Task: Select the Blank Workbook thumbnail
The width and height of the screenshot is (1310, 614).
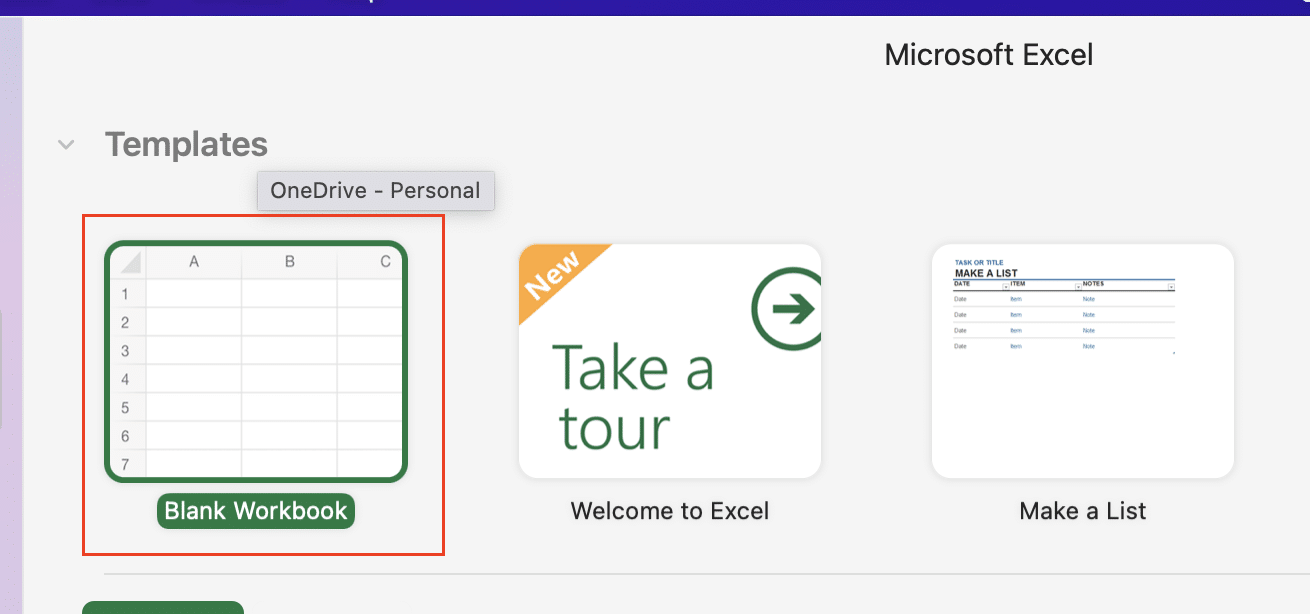Action: (x=256, y=361)
